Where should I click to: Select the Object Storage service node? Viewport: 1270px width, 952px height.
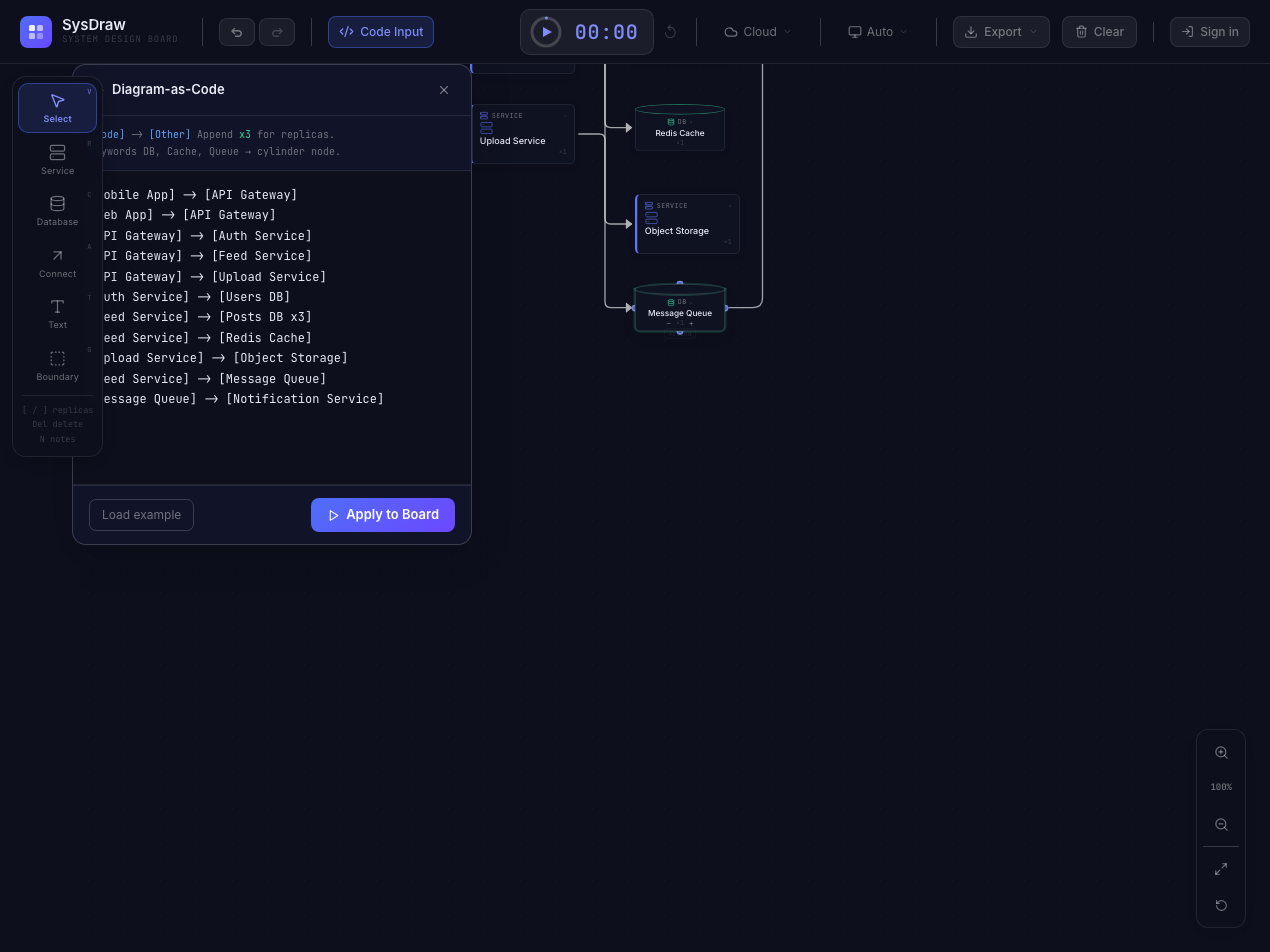click(x=688, y=224)
